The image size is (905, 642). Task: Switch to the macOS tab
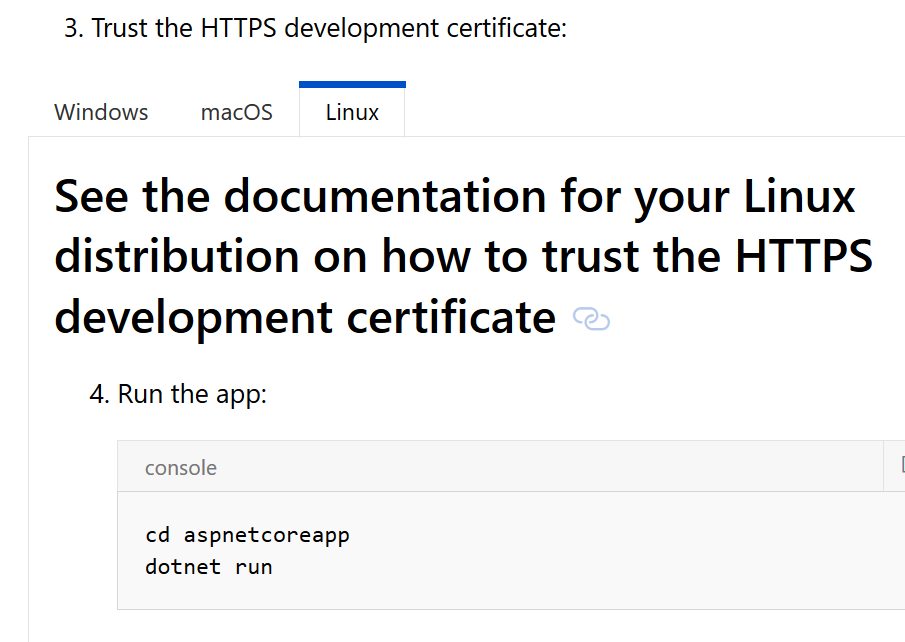[237, 112]
